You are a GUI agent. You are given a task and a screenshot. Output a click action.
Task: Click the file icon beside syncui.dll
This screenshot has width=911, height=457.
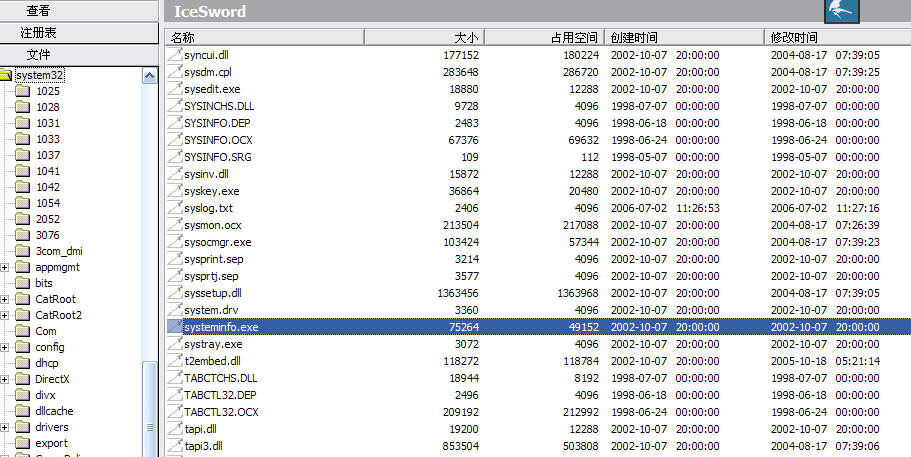point(175,55)
